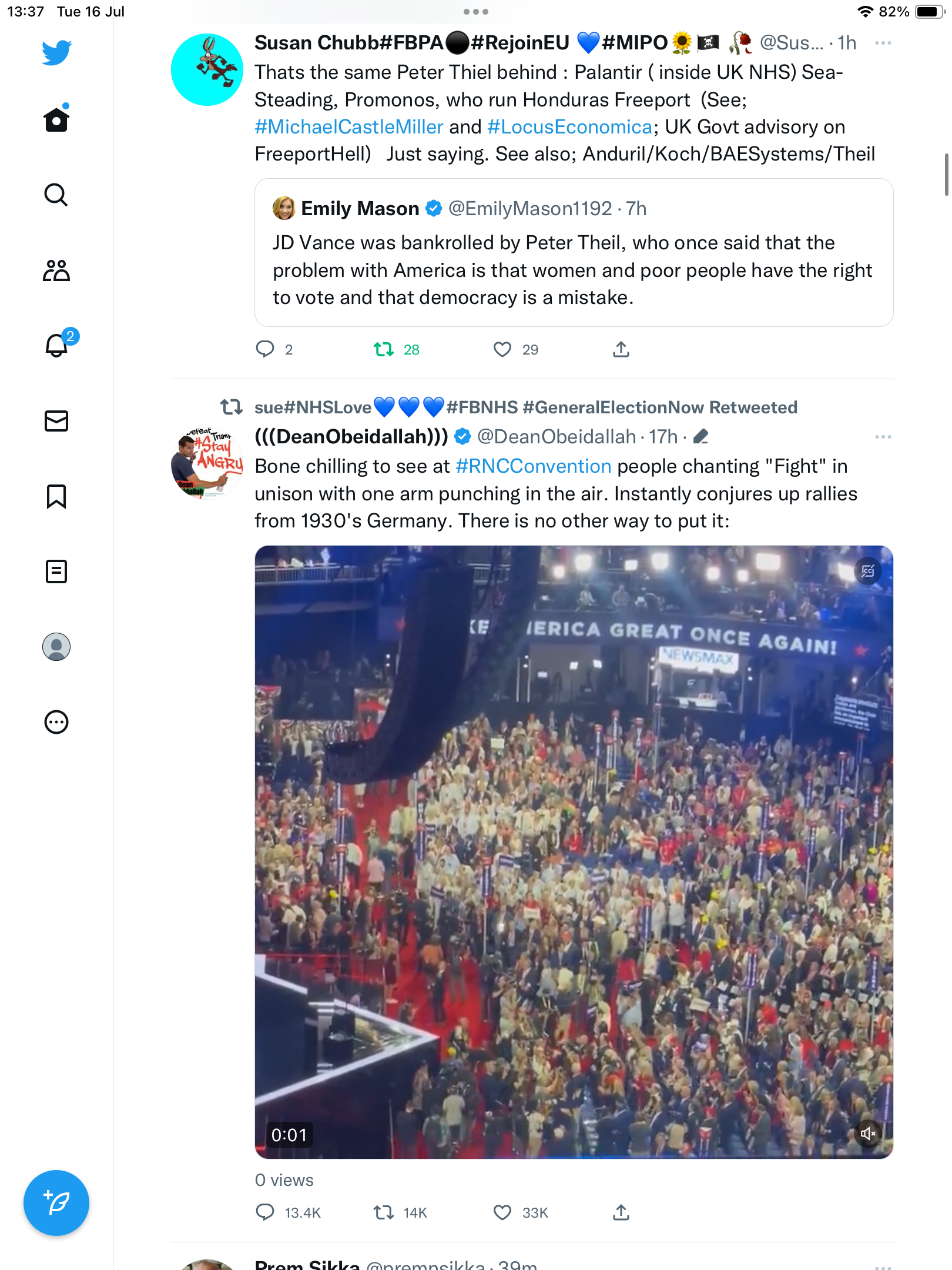The height and width of the screenshot is (1270, 952).
Task: Expand options menu for Susan Chubb's tweet
Action: click(883, 43)
